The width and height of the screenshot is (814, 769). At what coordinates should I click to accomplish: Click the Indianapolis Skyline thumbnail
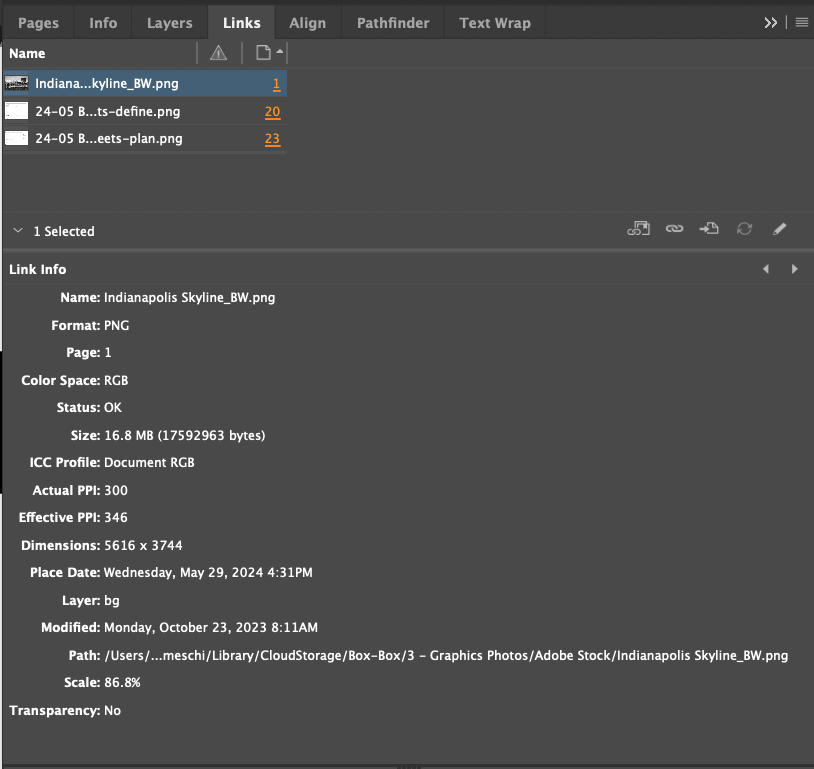tap(17, 84)
